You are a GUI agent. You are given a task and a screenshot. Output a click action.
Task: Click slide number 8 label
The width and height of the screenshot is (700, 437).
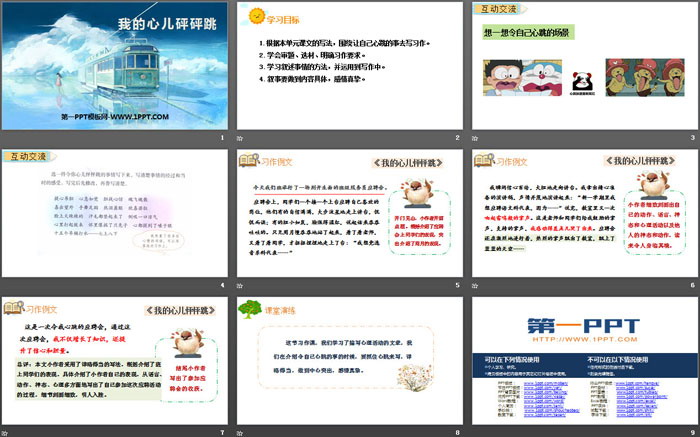click(x=457, y=433)
